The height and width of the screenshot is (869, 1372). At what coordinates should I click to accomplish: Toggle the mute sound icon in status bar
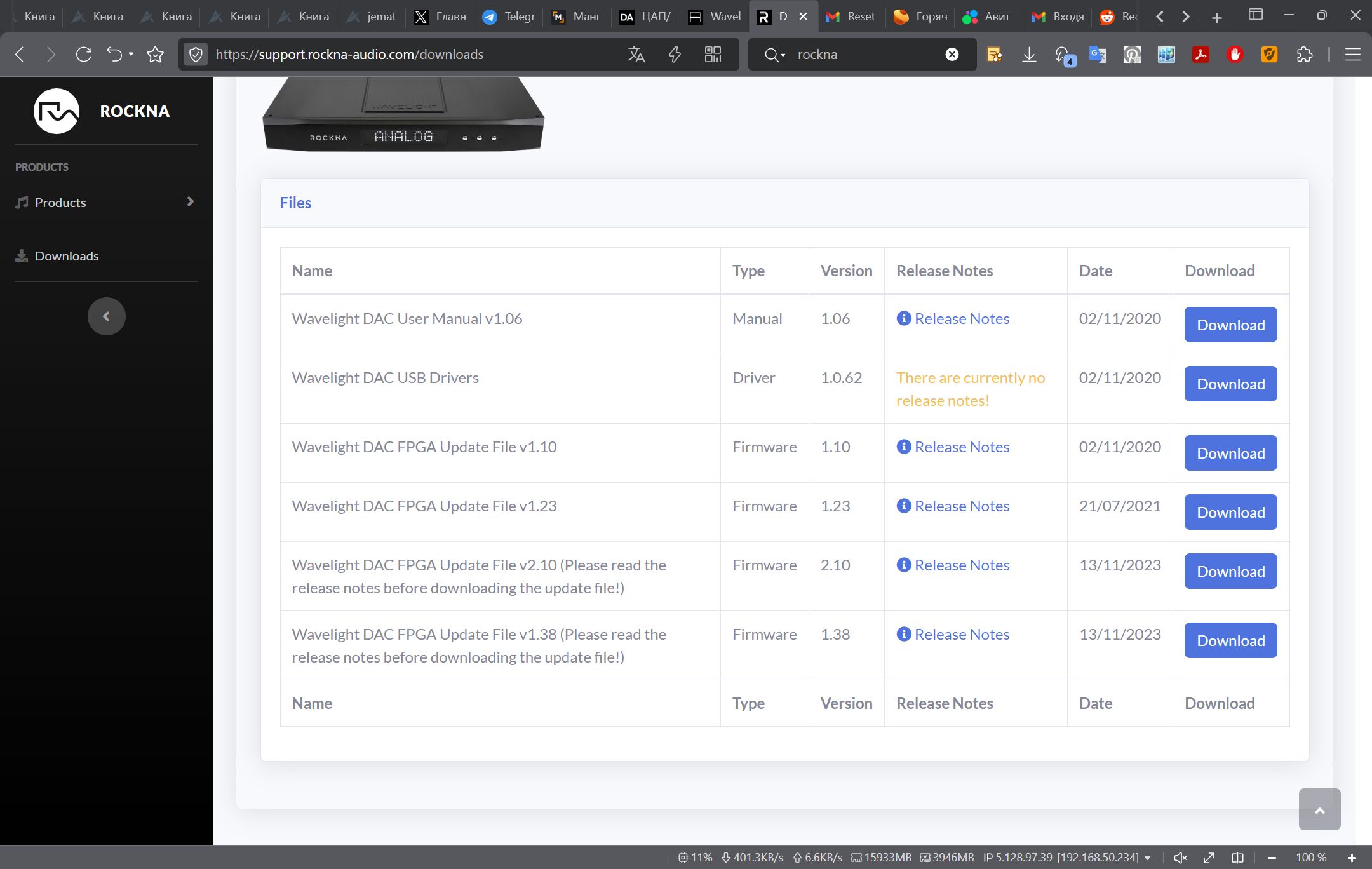1180,858
